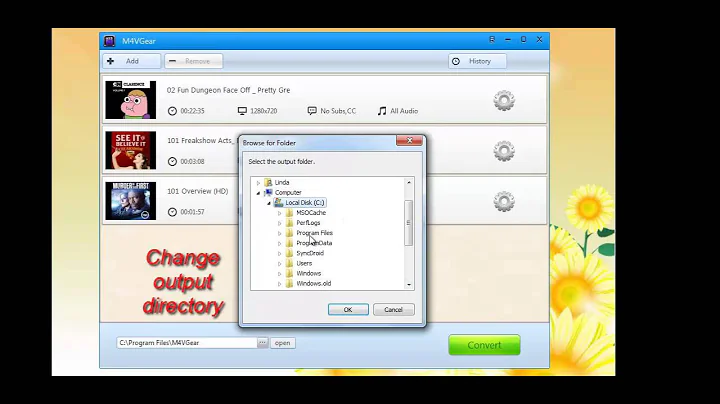
Task: Click the folder tree scroll up arrow
Action: pos(409,183)
